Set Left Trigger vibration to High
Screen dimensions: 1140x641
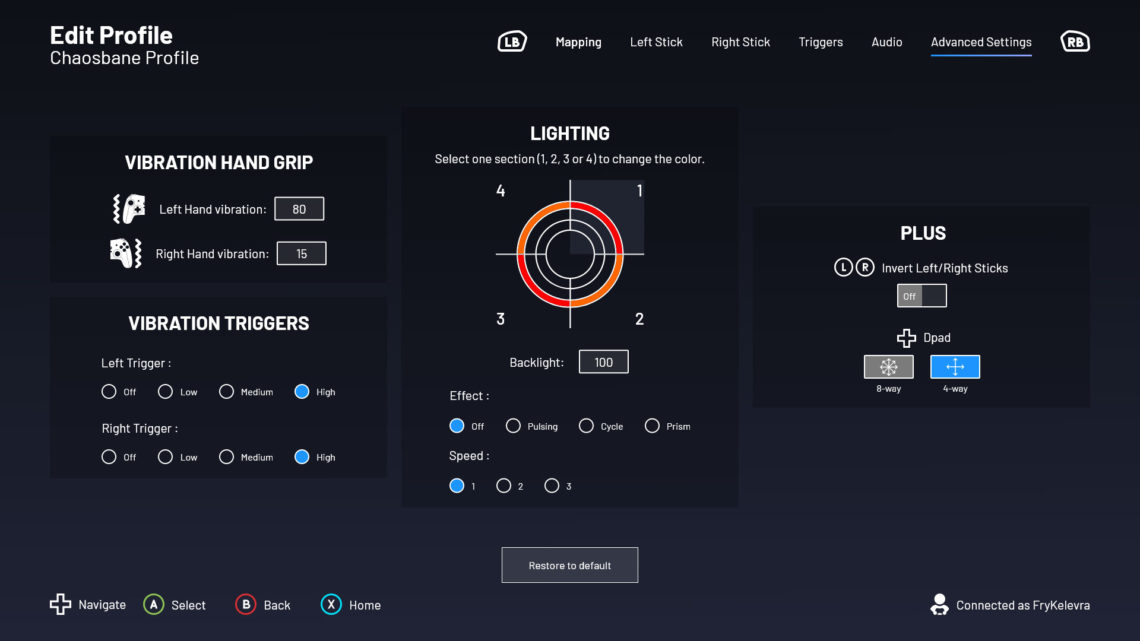[x=302, y=392]
